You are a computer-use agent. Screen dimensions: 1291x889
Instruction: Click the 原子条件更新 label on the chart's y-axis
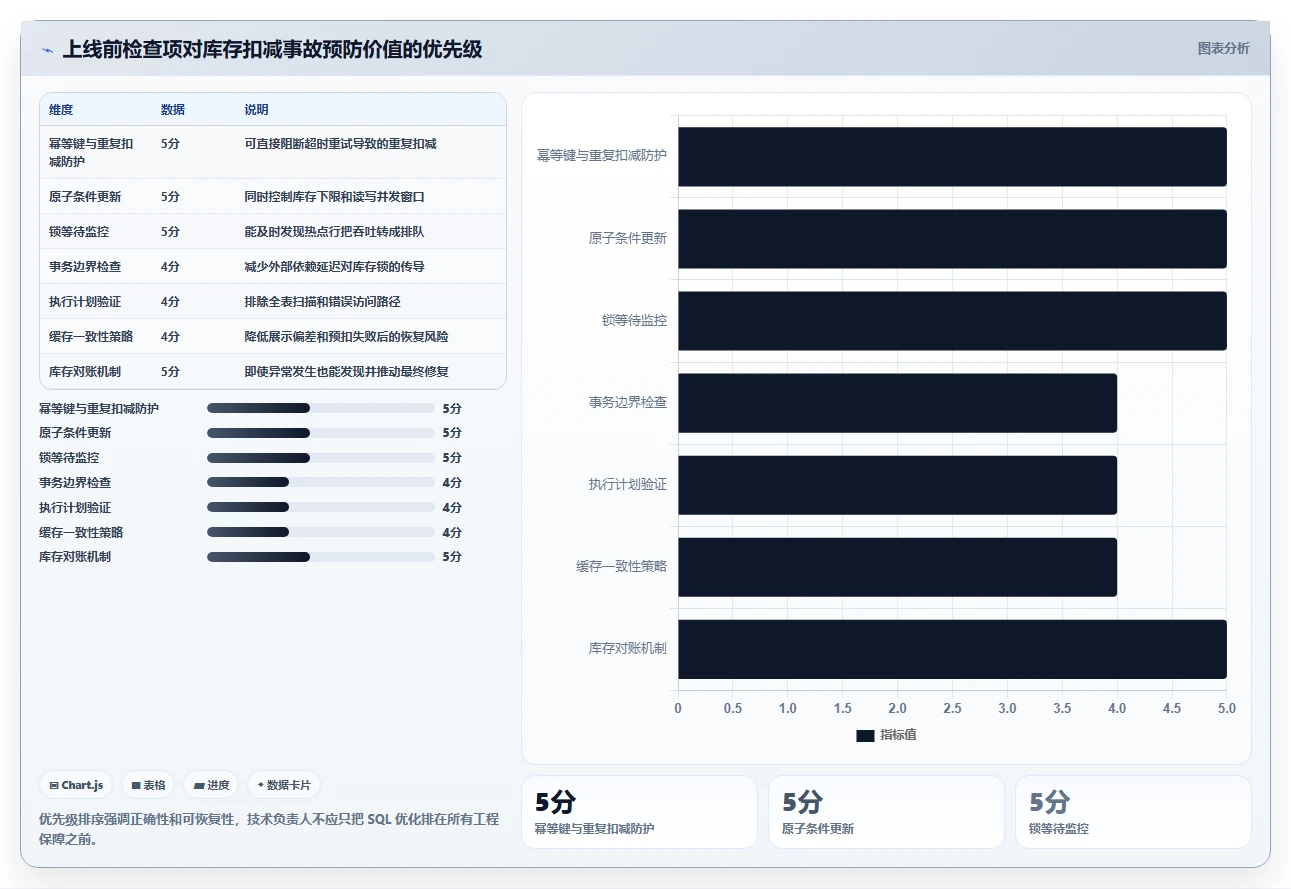click(x=627, y=238)
